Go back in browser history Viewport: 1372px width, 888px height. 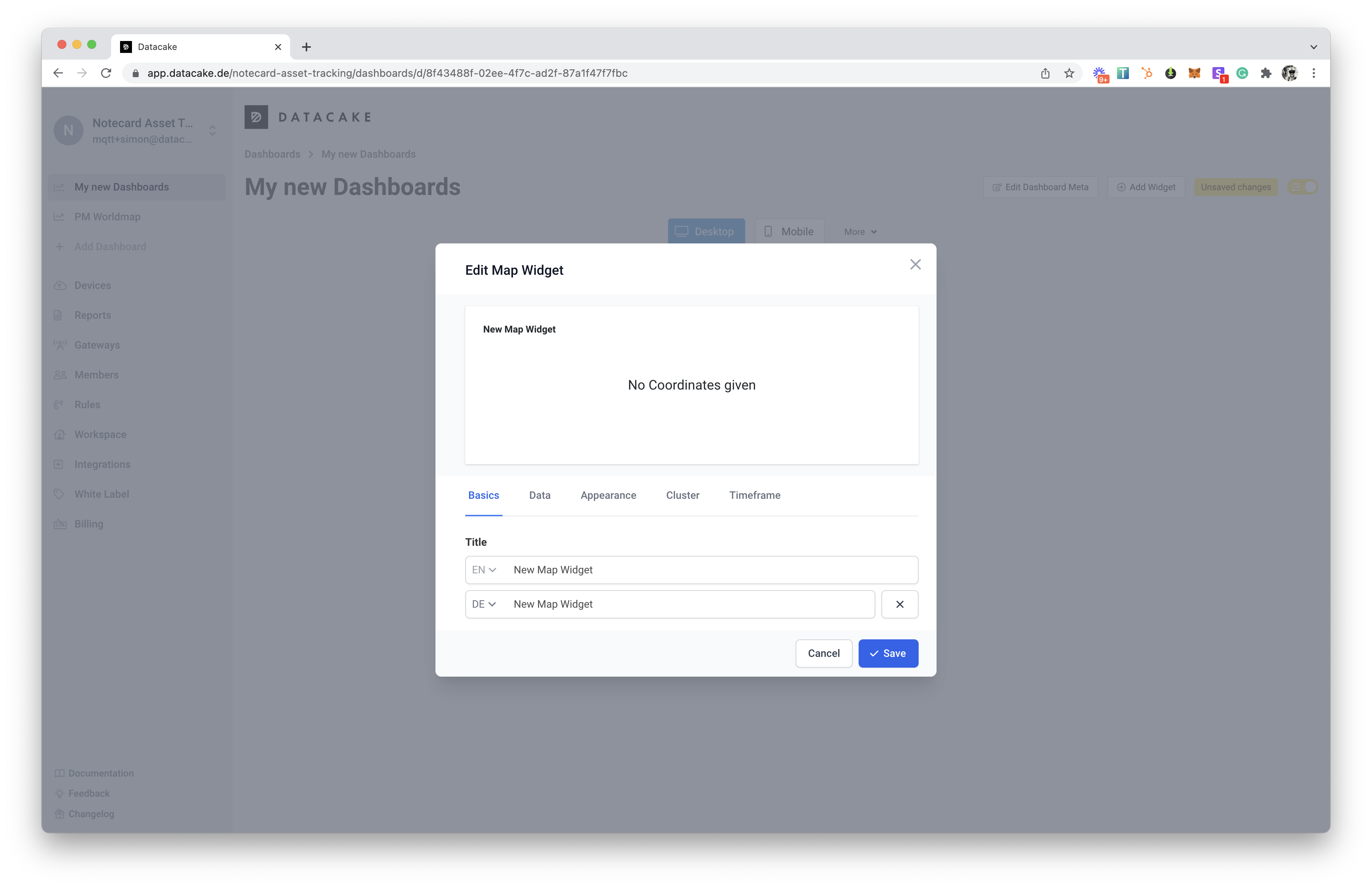[58, 73]
